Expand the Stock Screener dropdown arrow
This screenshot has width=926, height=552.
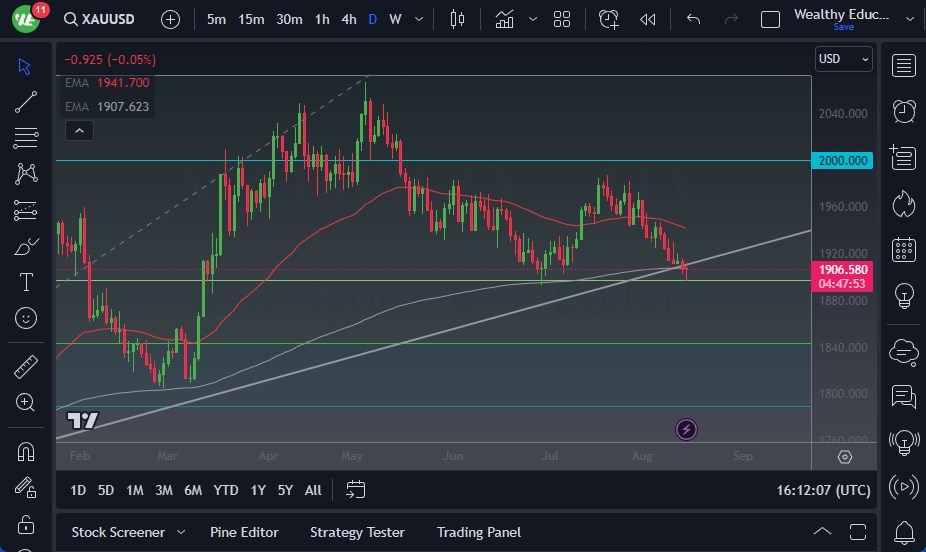(181, 532)
